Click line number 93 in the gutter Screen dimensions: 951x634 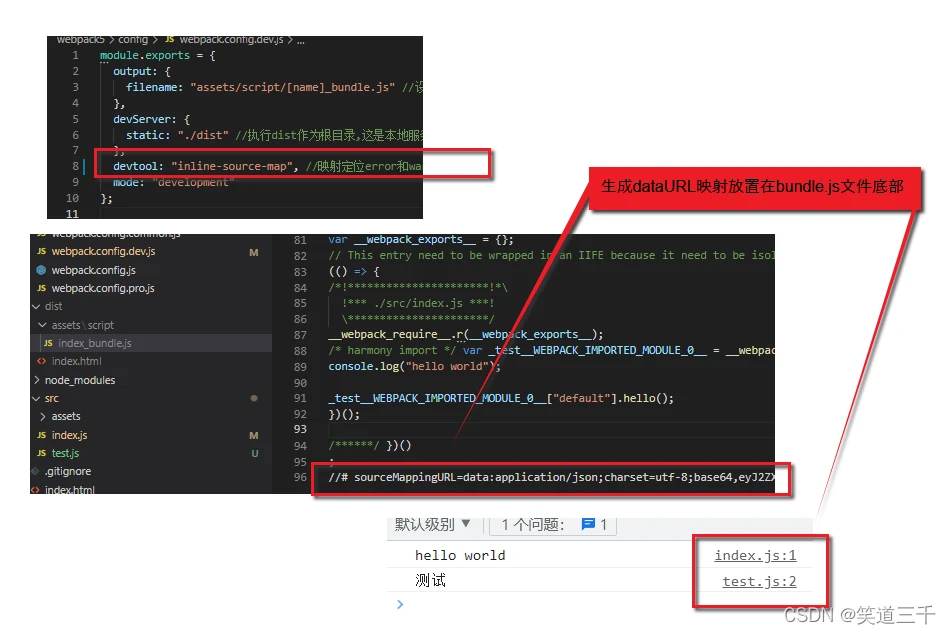(x=300, y=429)
